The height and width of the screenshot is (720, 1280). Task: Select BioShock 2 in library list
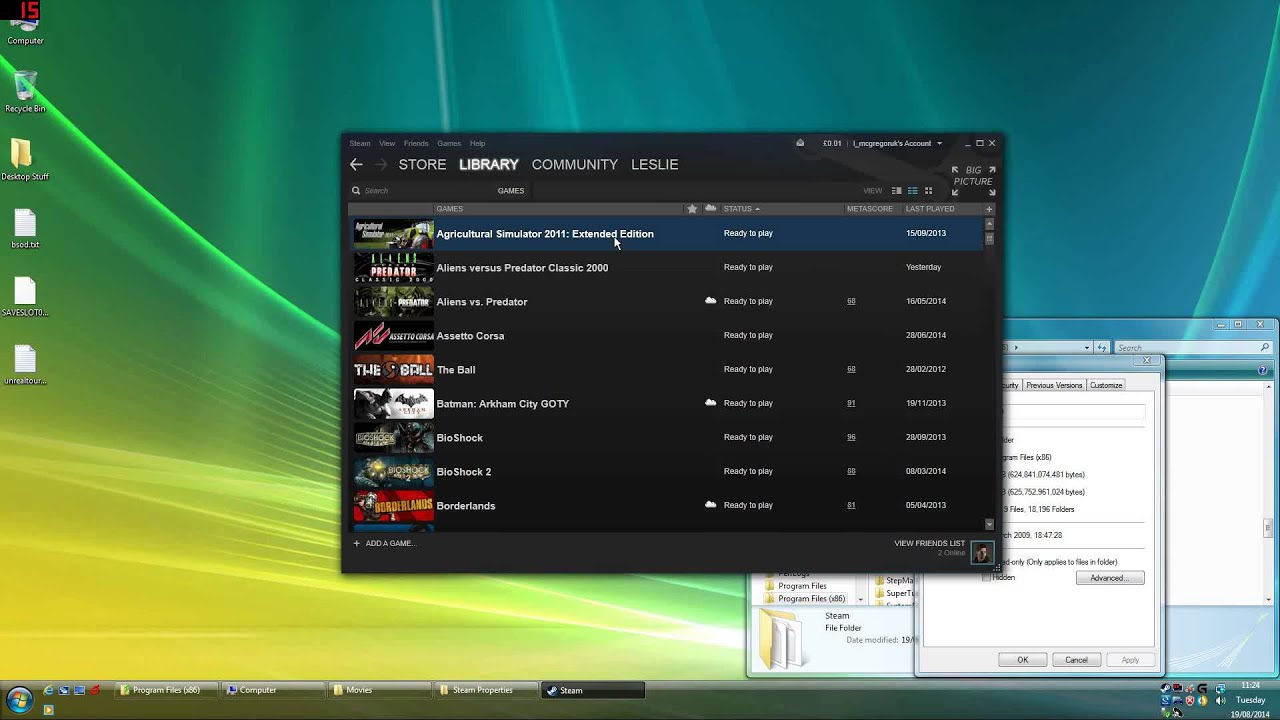666,471
